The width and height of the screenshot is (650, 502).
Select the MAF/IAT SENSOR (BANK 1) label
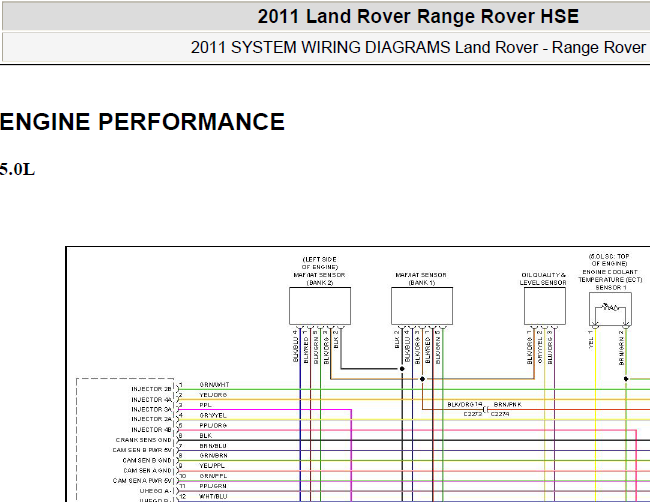(x=421, y=279)
